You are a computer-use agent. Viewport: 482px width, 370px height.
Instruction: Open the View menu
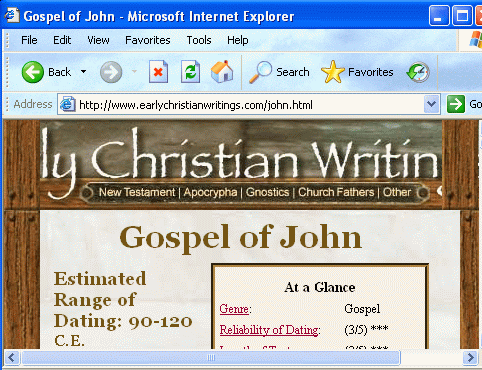point(98,40)
